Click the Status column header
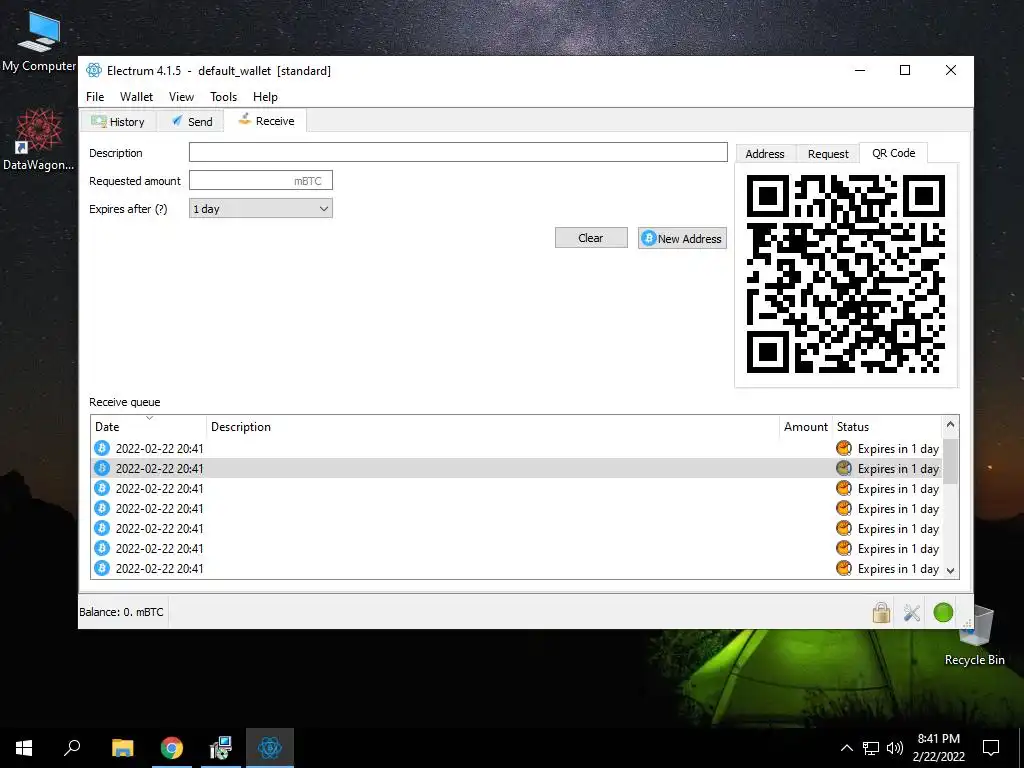 [888, 426]
